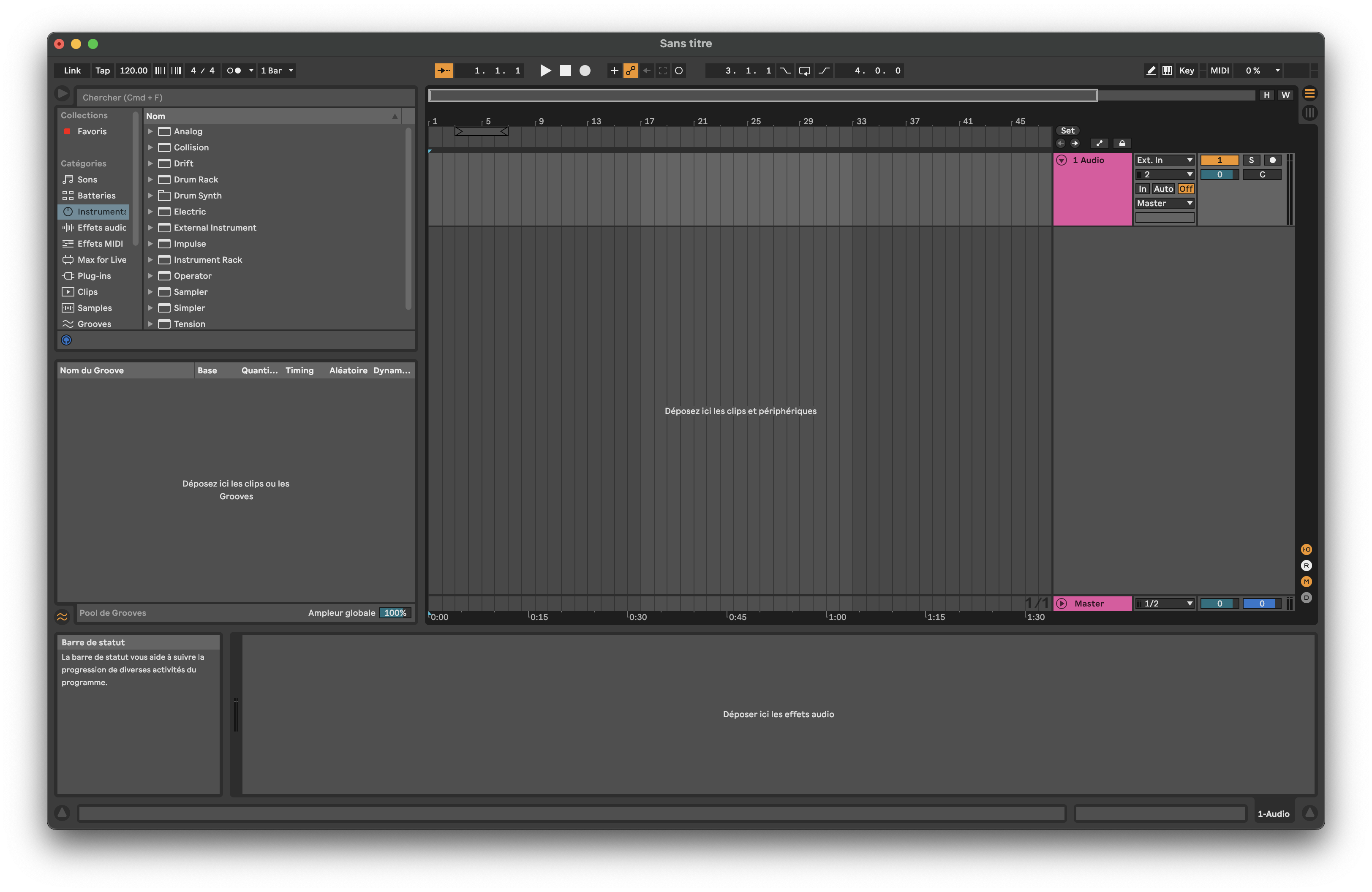The image size is (1372, 892).
Task: Toggle the Automation Arm icon
Action: click(630, 70)
